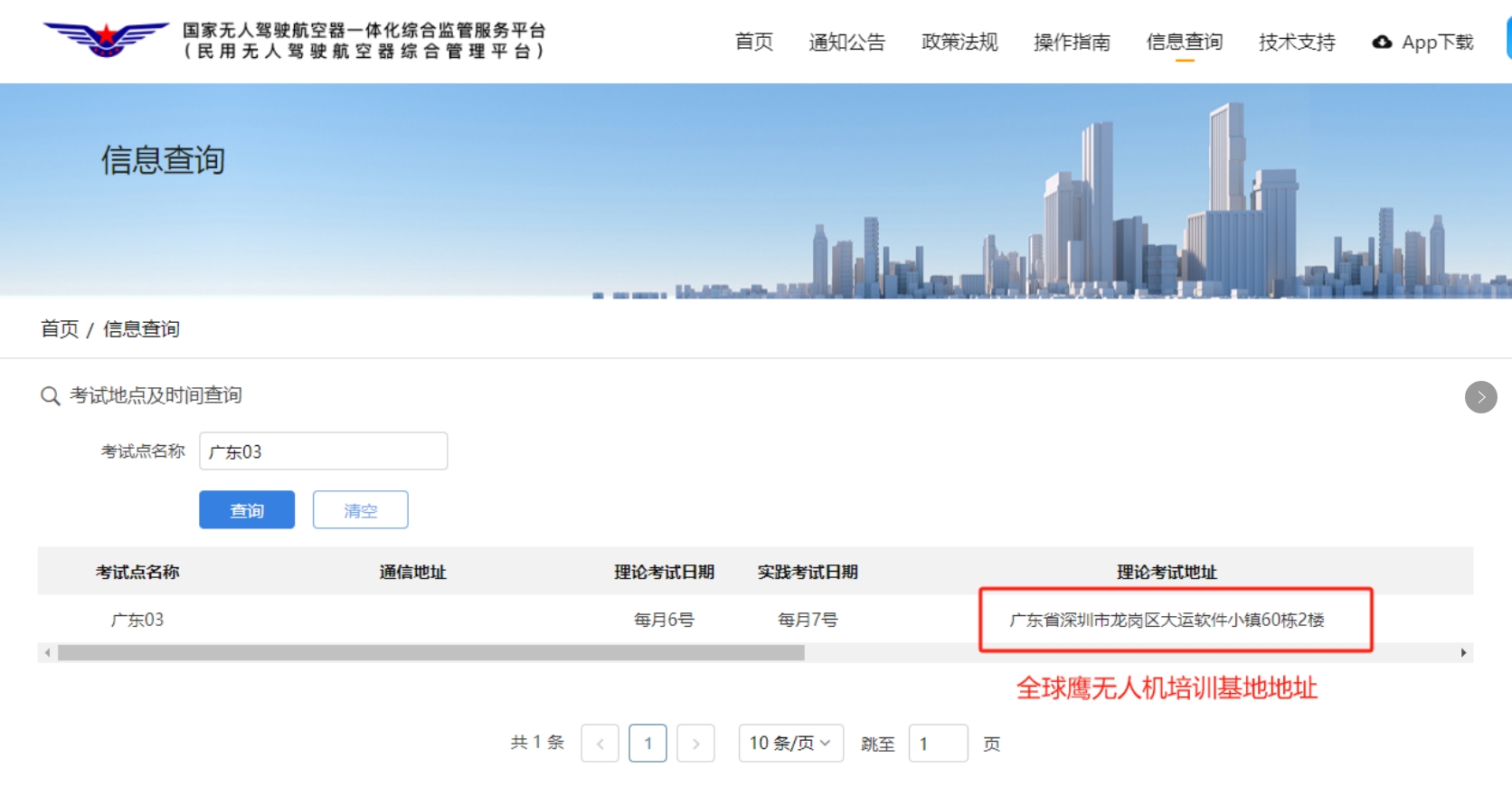Go to next page arrow
Image resolution: width=1512 pixels, height=797 pixels.
[x=695, y=744]
